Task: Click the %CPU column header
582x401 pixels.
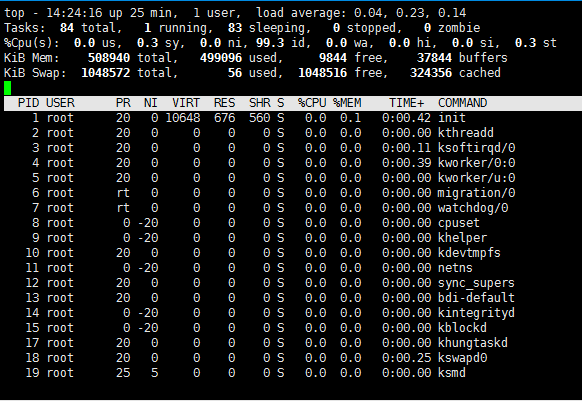Action: coord(312,103)
